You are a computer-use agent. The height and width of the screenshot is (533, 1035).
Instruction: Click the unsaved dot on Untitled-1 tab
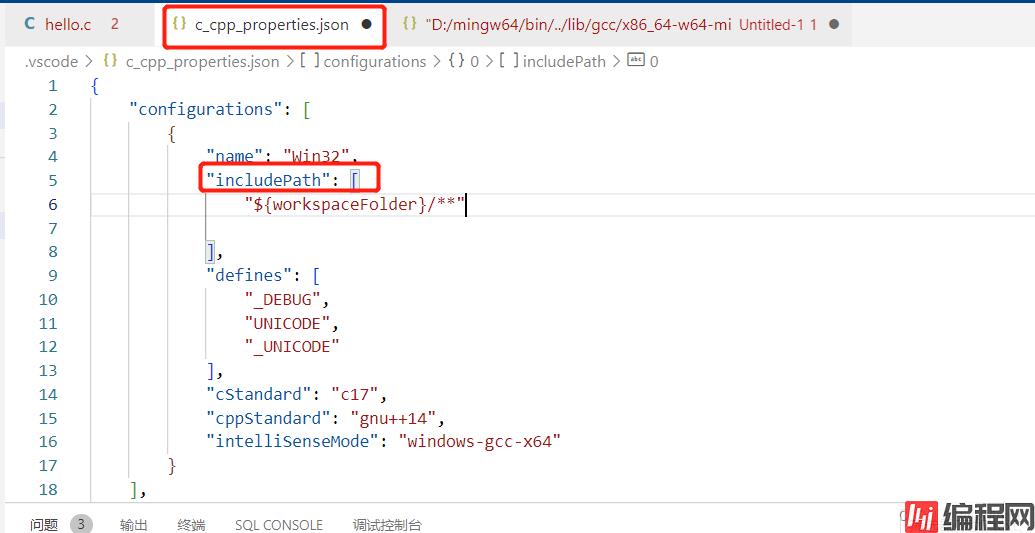pos(834,24)
